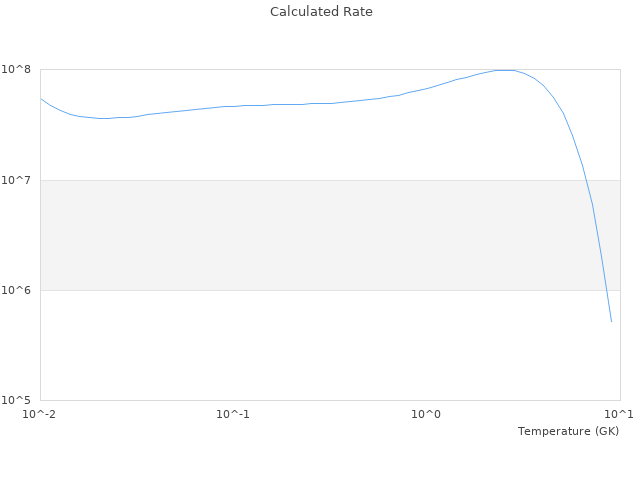
Task: Select the 10^6 y-axis label
Action: pyautogui.click(x=18, y=291)
